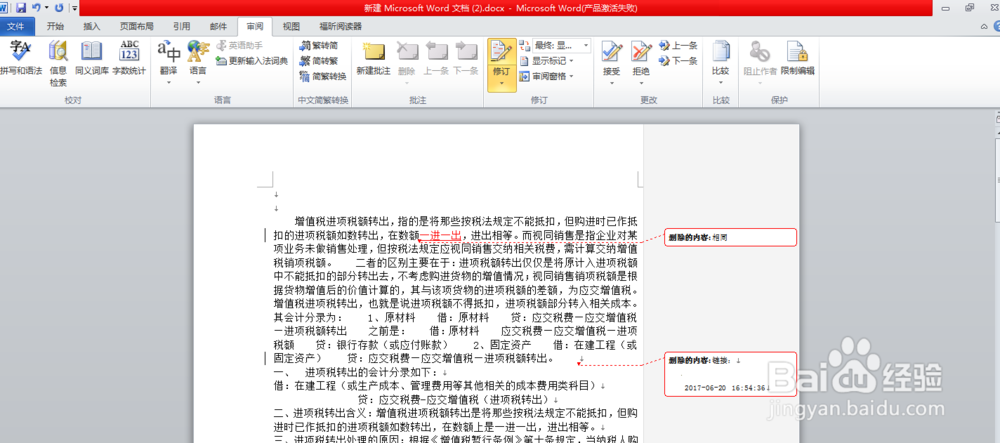Convert Simplified to Traditional (简转繁)
1000x443 pixels.
pyautogui.click(x=320, y=61)
